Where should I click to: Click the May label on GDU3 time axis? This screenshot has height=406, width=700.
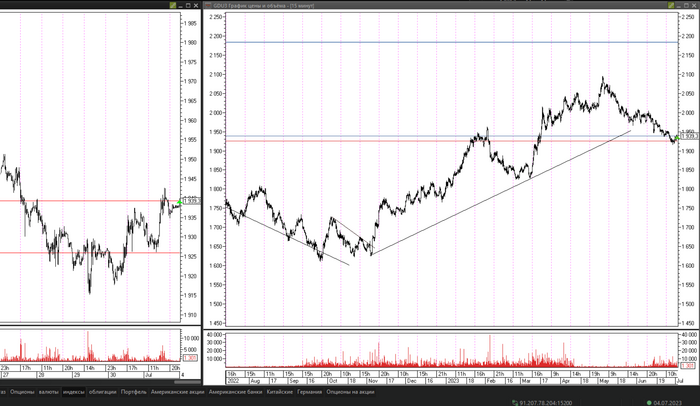604,381
